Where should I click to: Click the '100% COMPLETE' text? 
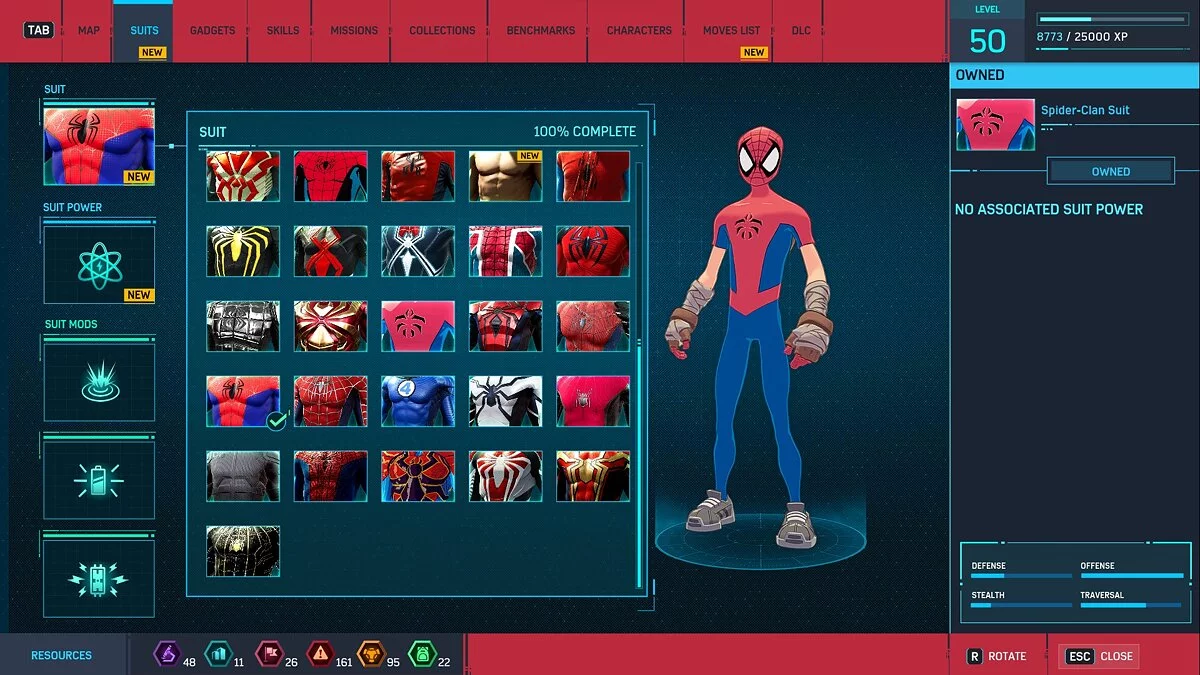click(584, 131)
